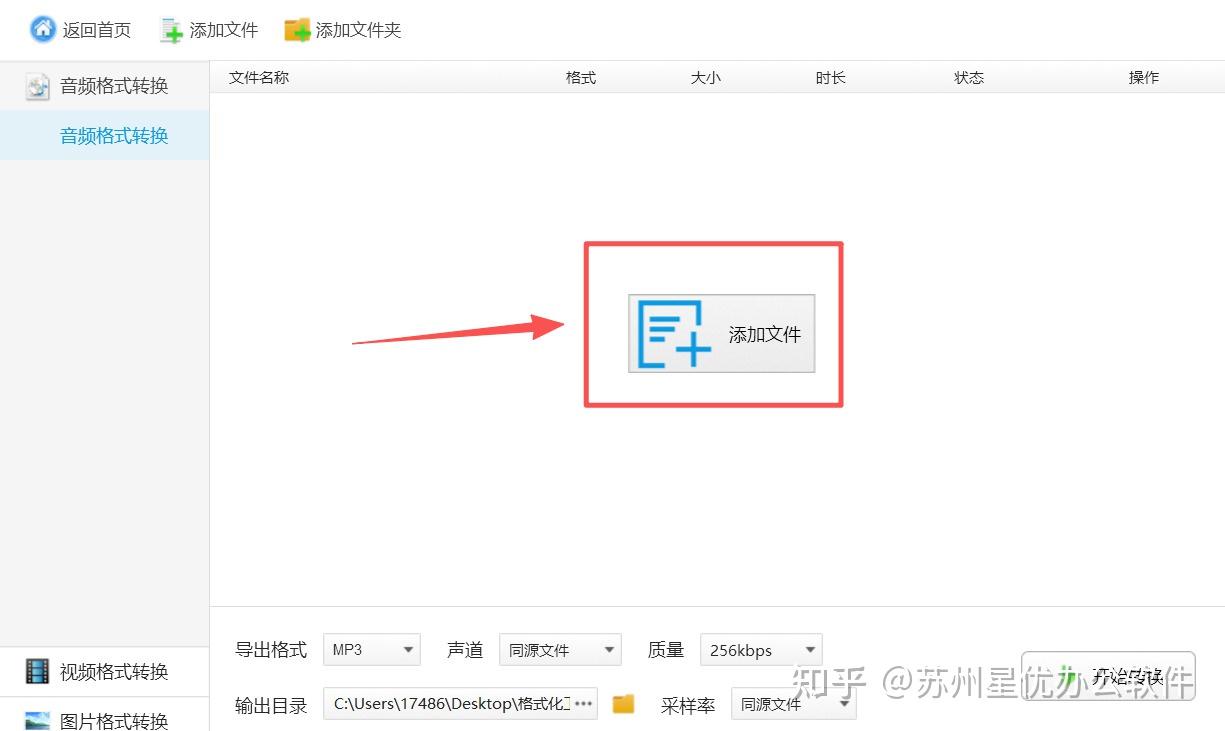Select the 音频格式转换 sidebar icon
This screenshot has width=1225, height=731.
[36, 86]
